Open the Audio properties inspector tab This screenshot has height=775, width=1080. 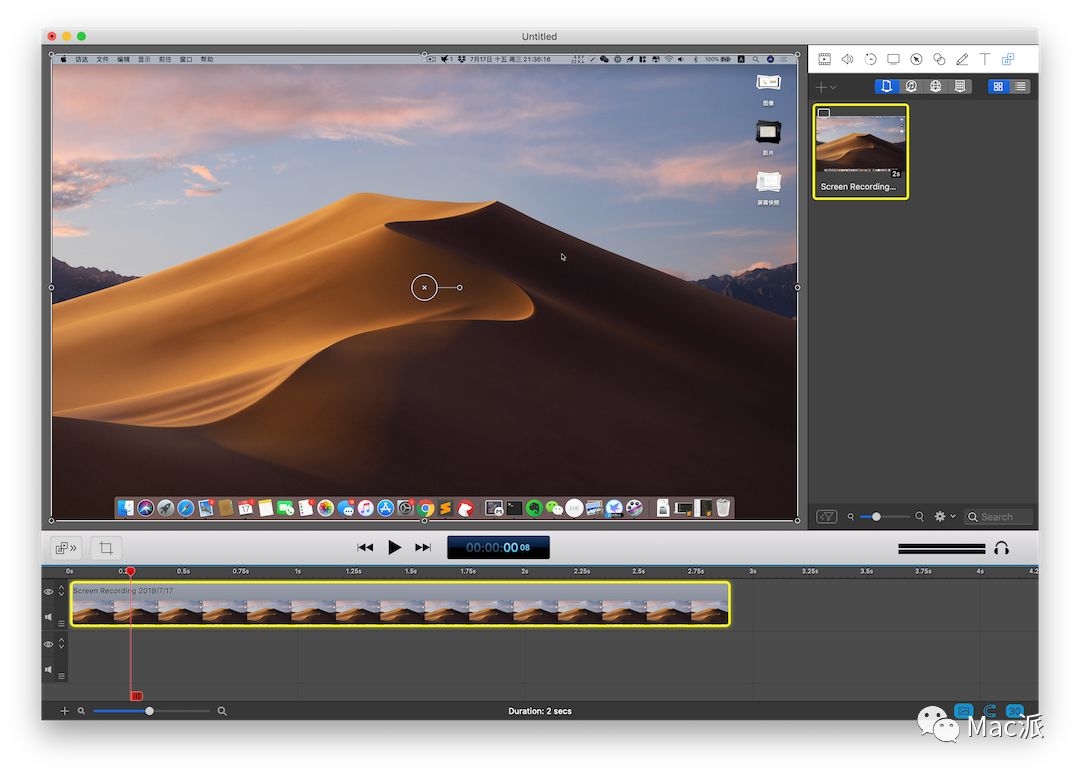point(847,59)
